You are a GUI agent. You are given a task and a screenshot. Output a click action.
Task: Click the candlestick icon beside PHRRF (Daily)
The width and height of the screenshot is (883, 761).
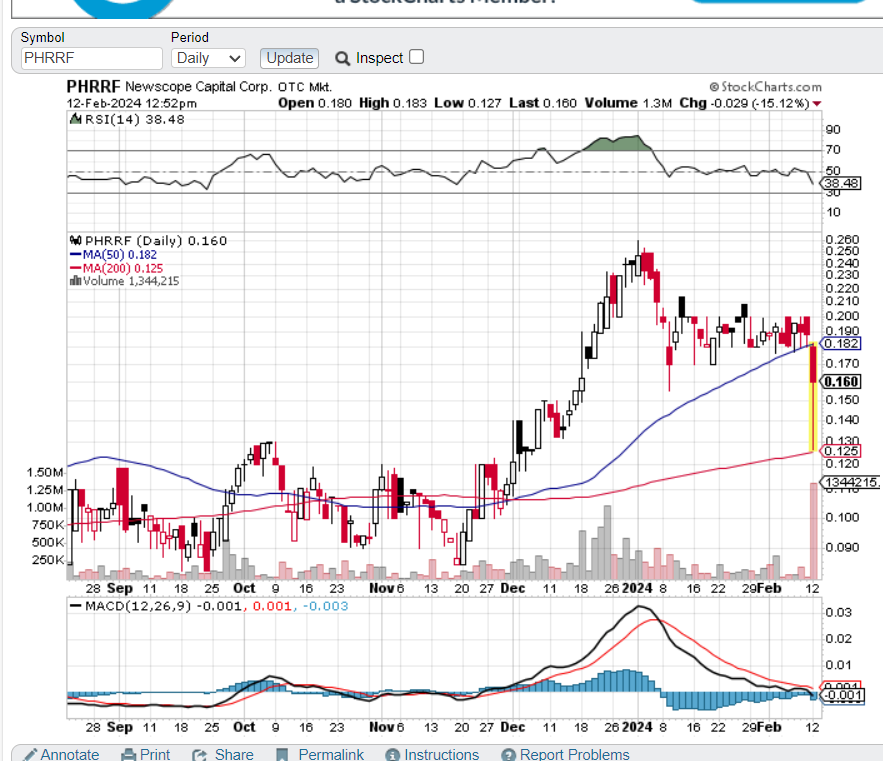click(75, 241)
